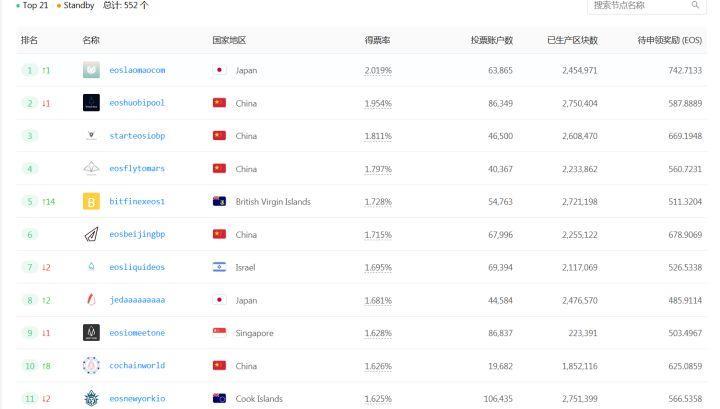Click the eosliquideos droplet logo icon
The width and height of the screenshot is (720, 409).
[91, 267]
